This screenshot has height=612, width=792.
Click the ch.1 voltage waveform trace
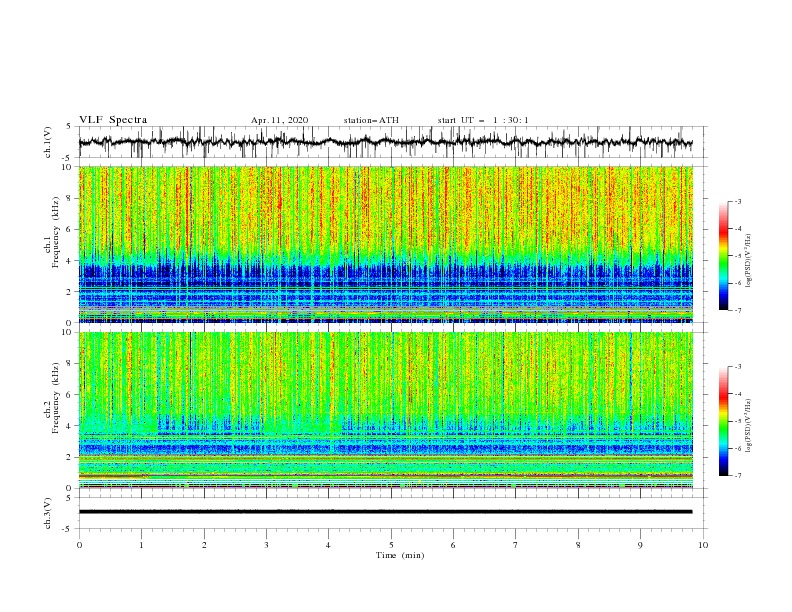[x=385, y=142]
